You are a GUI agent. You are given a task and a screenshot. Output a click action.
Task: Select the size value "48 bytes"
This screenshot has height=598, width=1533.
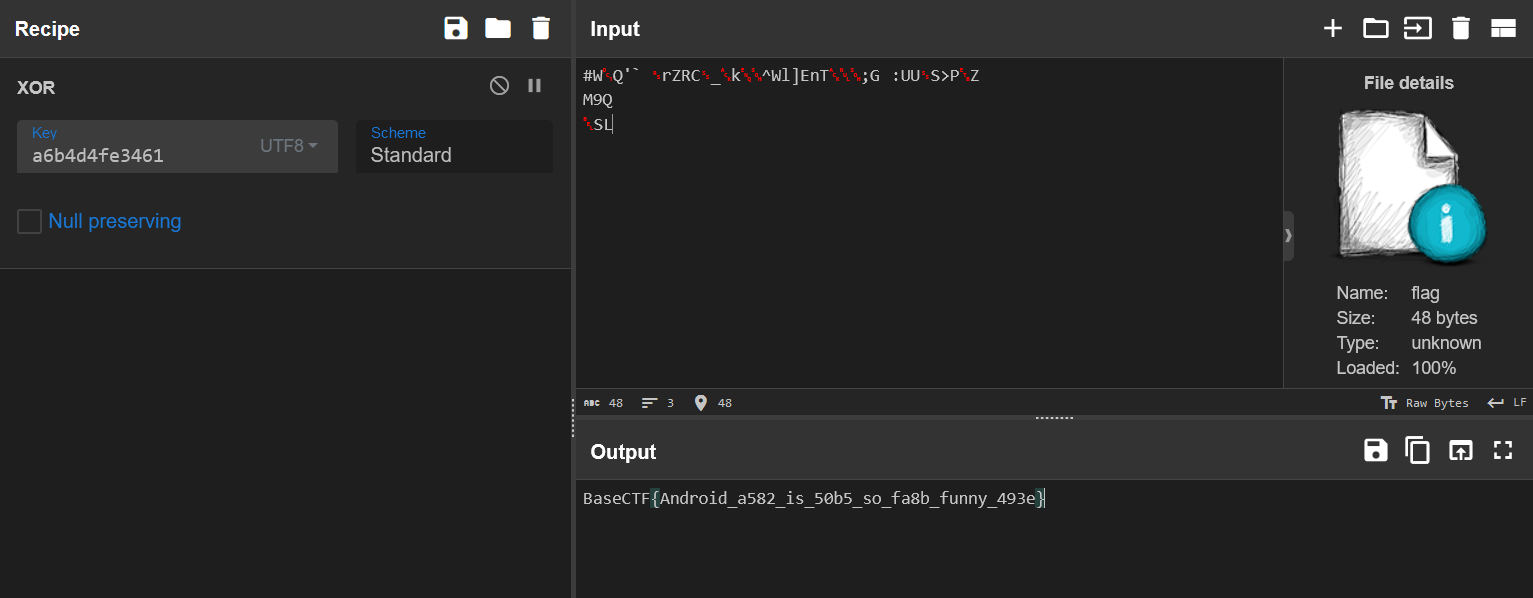pos(1444,318)
